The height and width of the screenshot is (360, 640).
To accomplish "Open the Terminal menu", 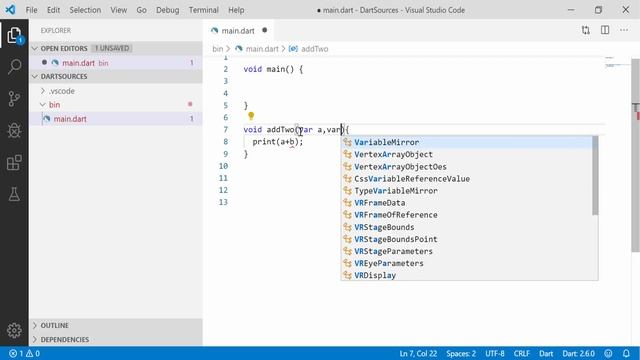I will click(203, 10).
